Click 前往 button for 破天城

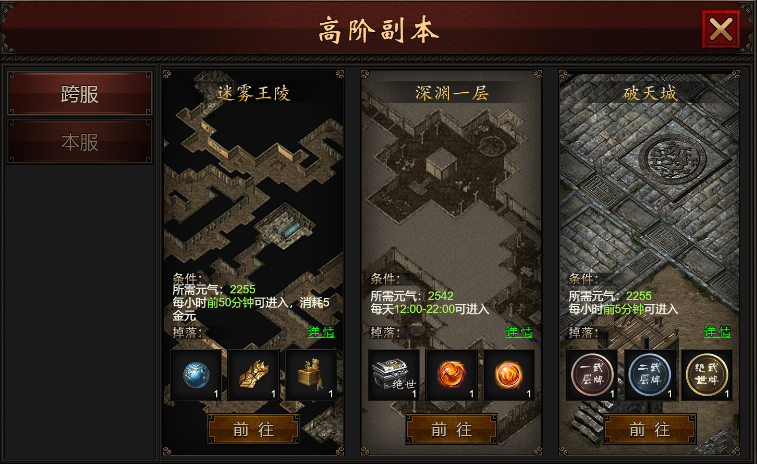pyautogui.click(x=650, y=429)
